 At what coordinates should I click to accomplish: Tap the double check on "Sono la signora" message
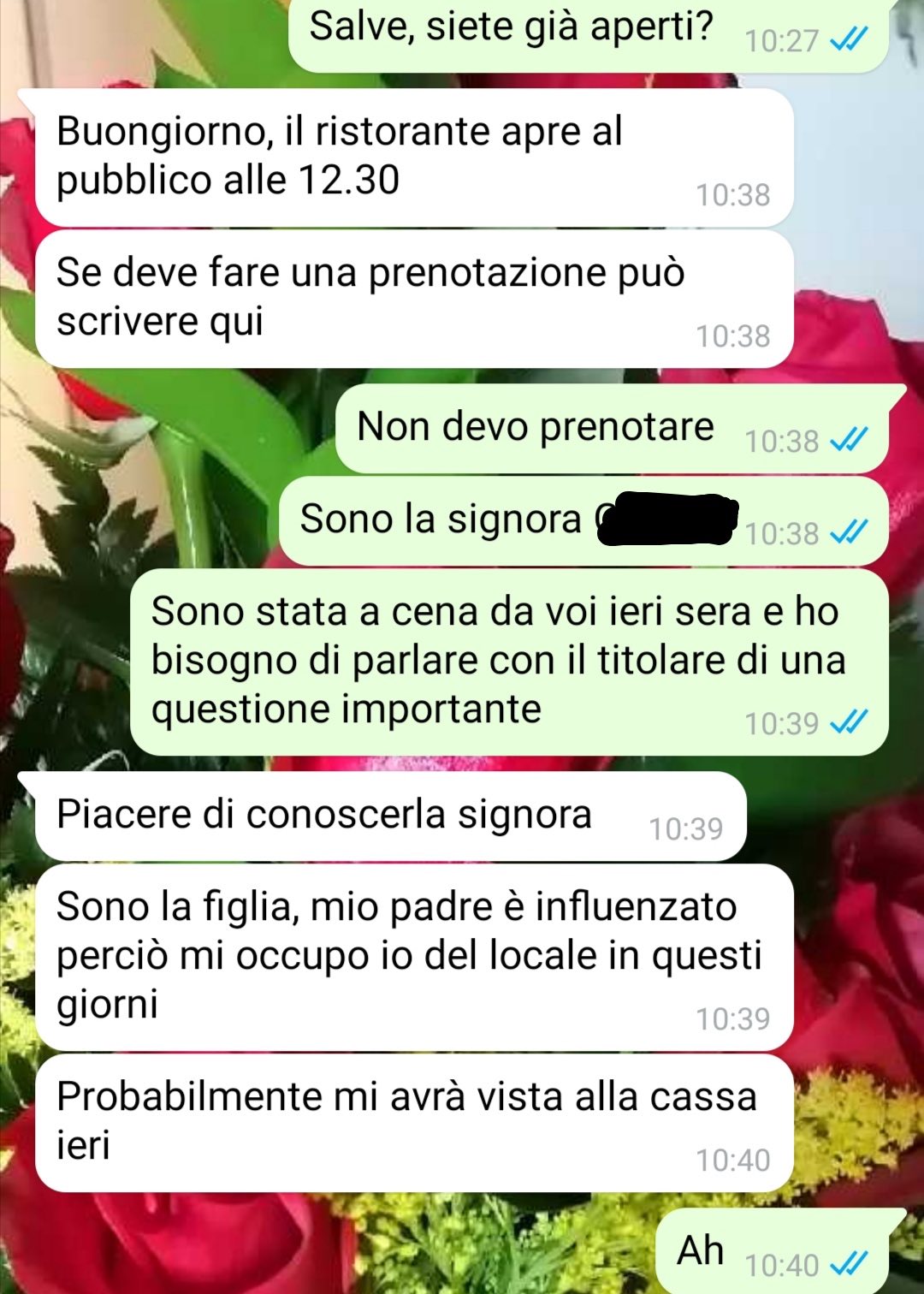pos(850,532)
